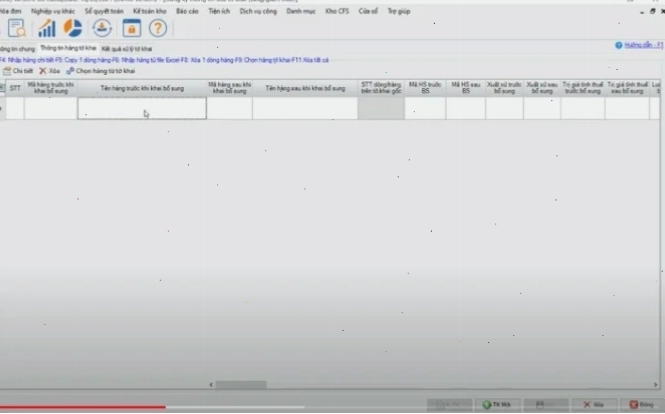Click the question mark help icon
665x414 pixels.
[x=158, y=28]
